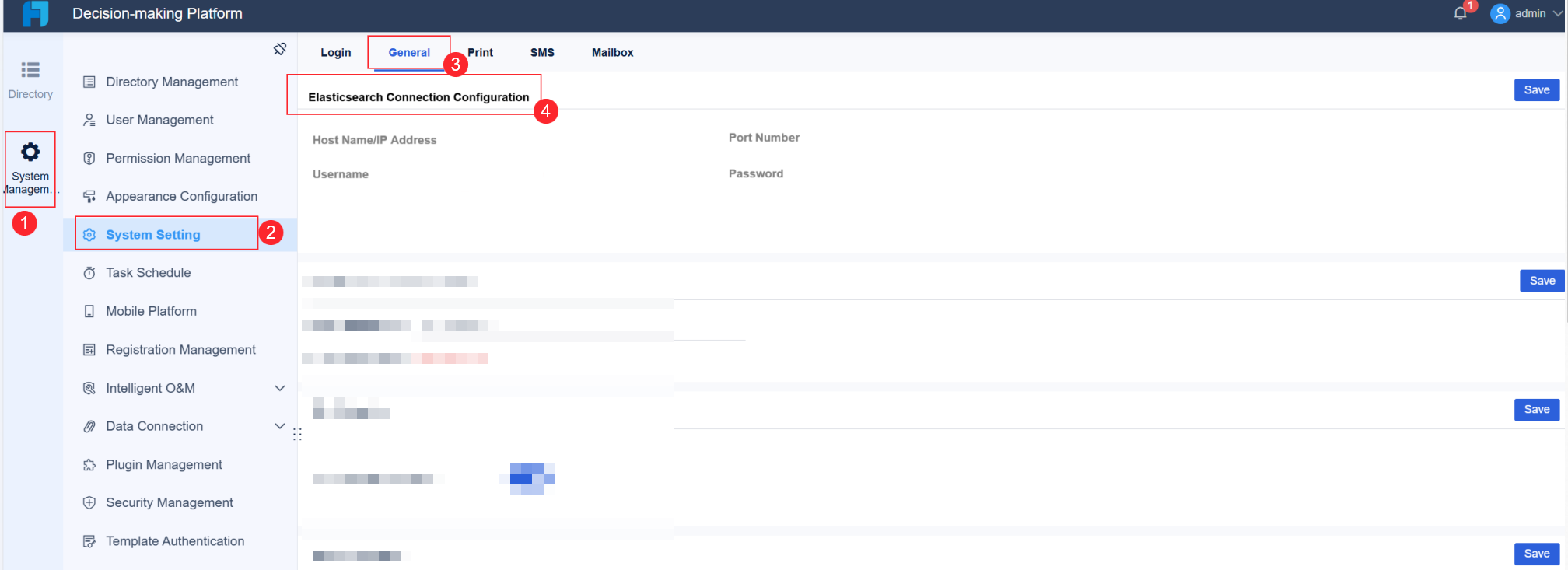Click the Appearance Configuration paint roller icon
The image size is (1568, 570).
(x=89, y=196)
